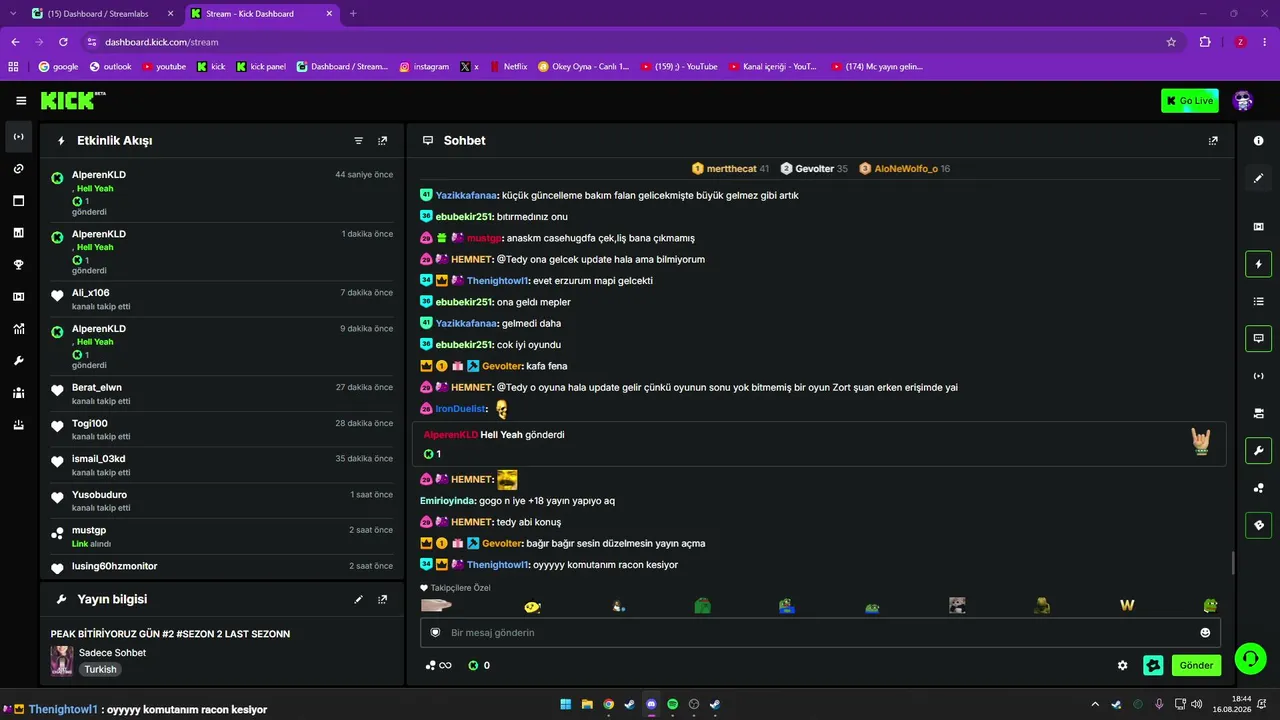Reload the page

63,42
